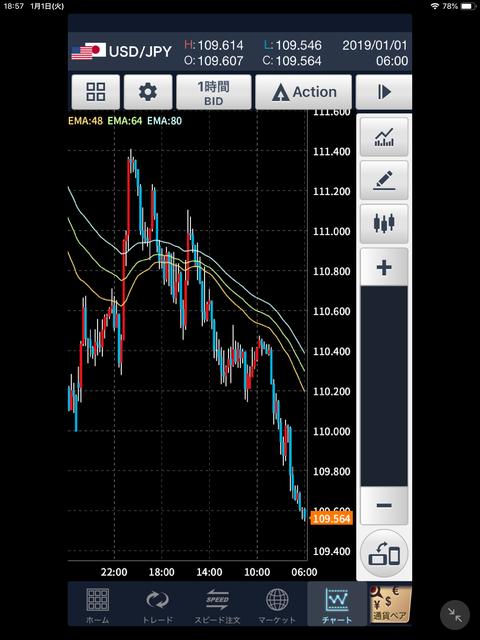The image size is (480, 640).
Task: Tap the 109.400 price axis label
Action: tap(332, 551)
